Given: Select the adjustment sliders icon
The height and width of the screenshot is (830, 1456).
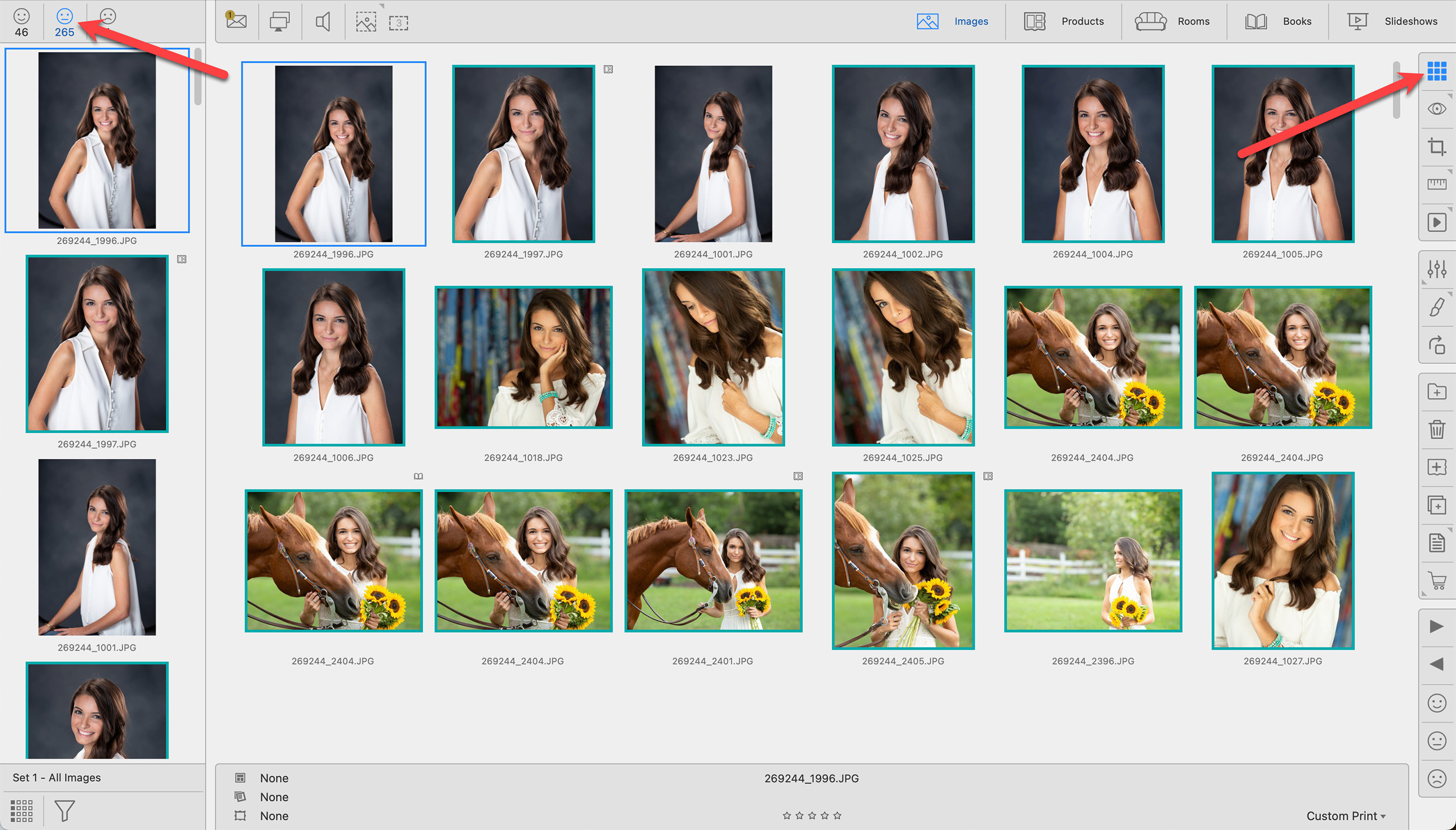Looking at the screenshot, I should [x=1436, y=268].
